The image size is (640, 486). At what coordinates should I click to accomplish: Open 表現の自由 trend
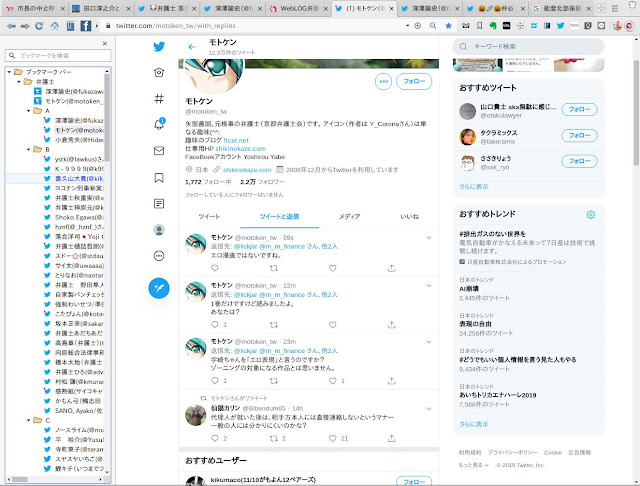(475, 324)
